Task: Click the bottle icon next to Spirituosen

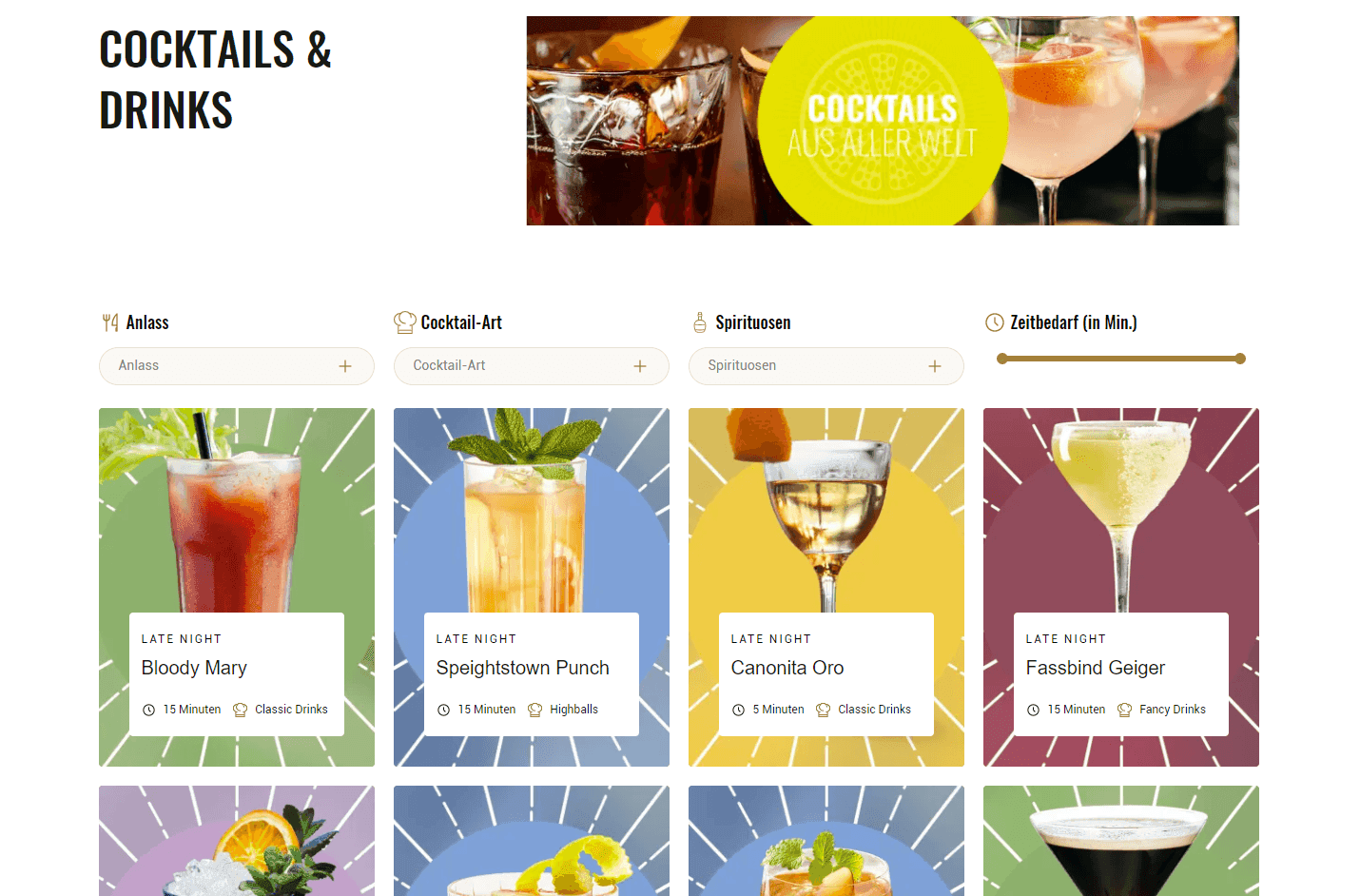Action: coord(700,322)
